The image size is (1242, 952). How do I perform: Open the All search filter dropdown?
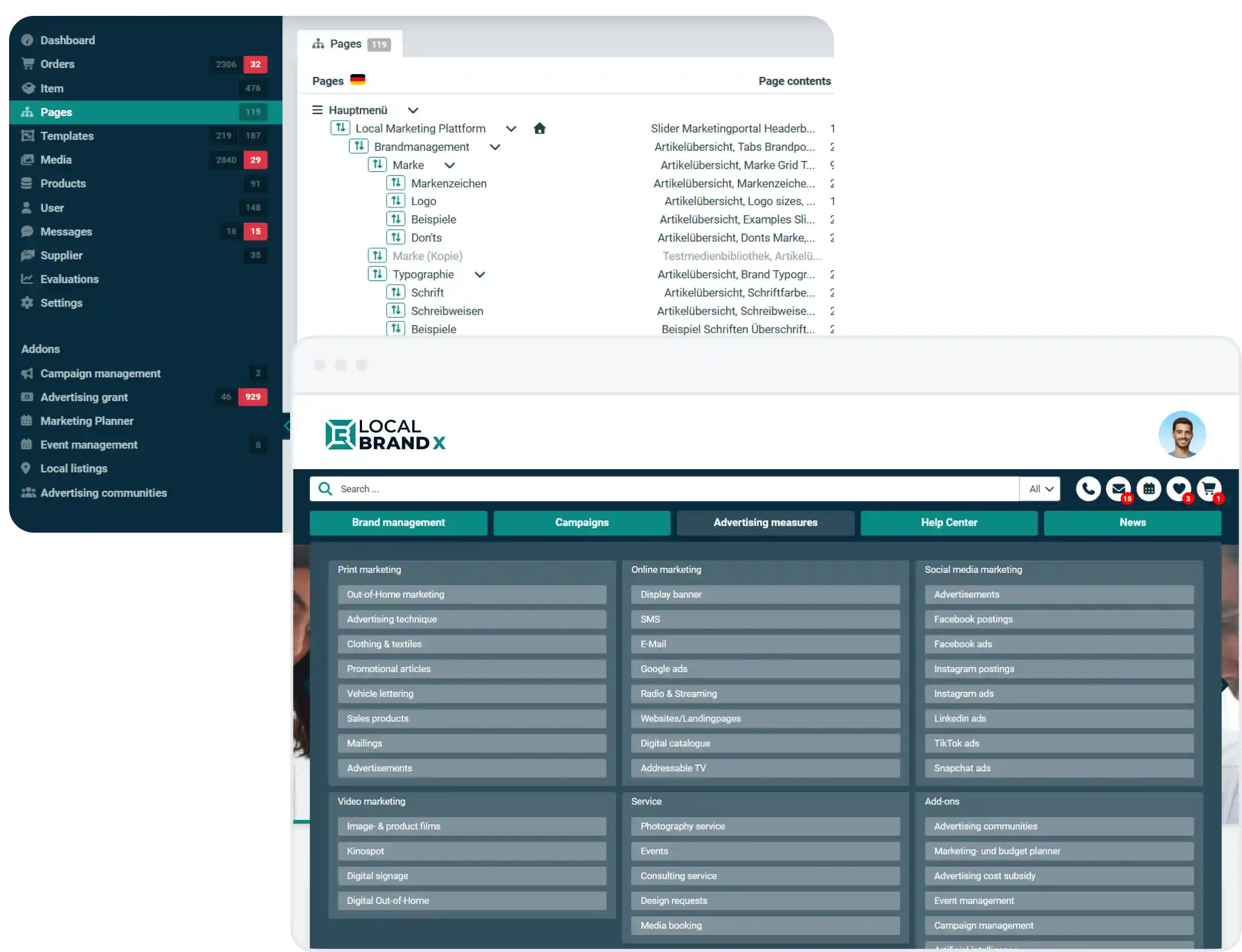[1040, 489]
